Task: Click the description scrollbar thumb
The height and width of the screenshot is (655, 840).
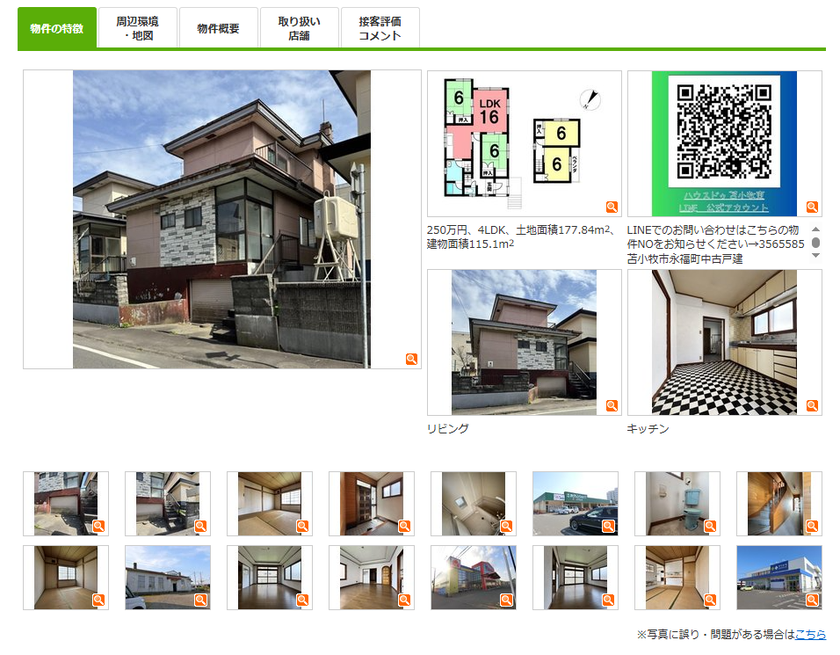Action: 816,243
